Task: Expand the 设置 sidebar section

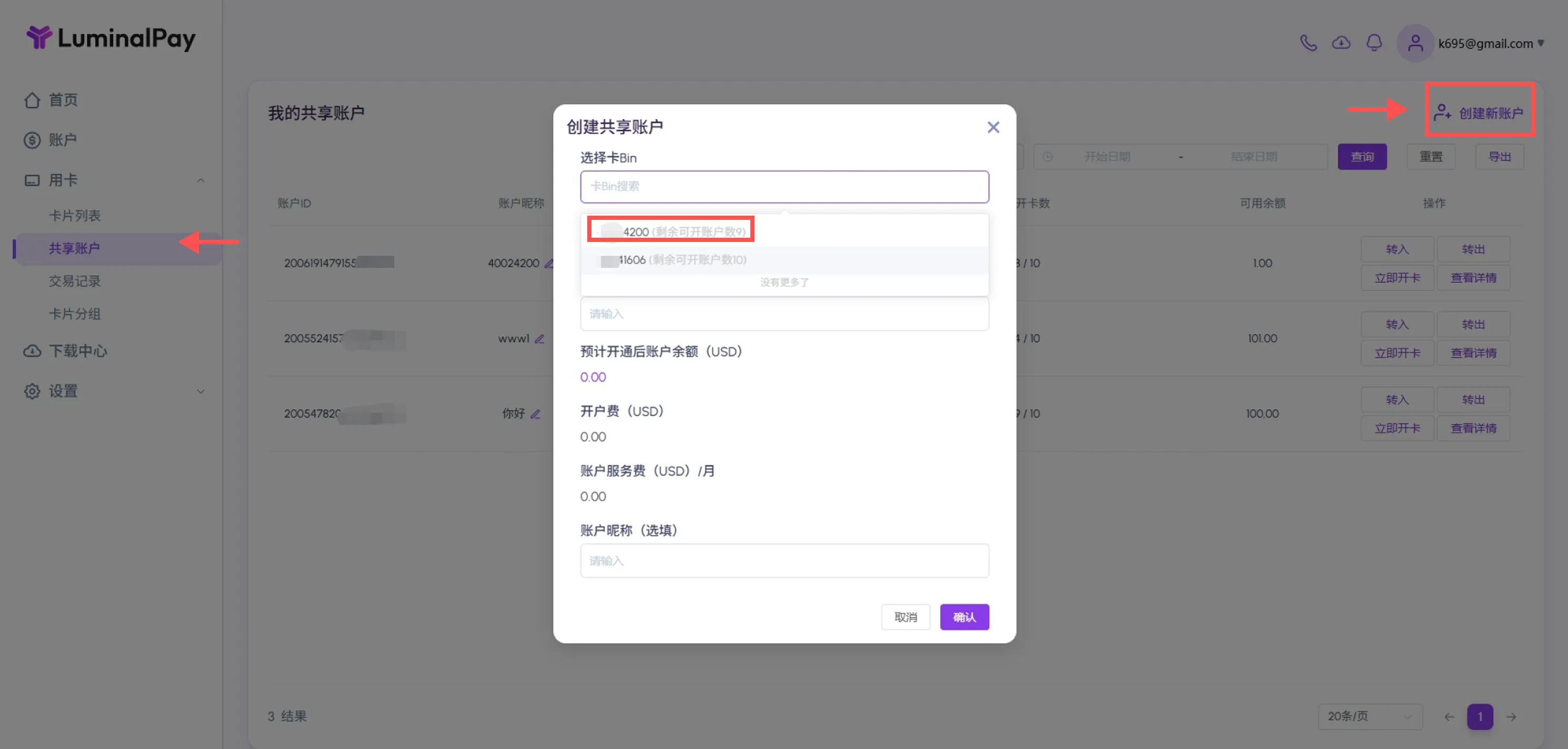Action: [x=200, y=391]
